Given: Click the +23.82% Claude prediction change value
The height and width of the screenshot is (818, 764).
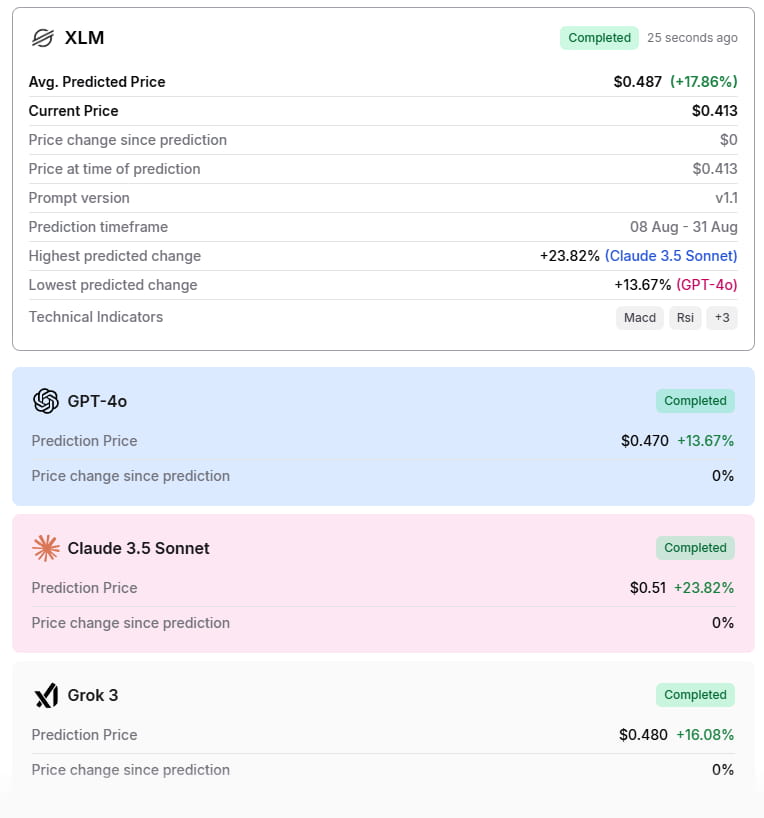Looking at the screenshot, I should coord(704,588).
